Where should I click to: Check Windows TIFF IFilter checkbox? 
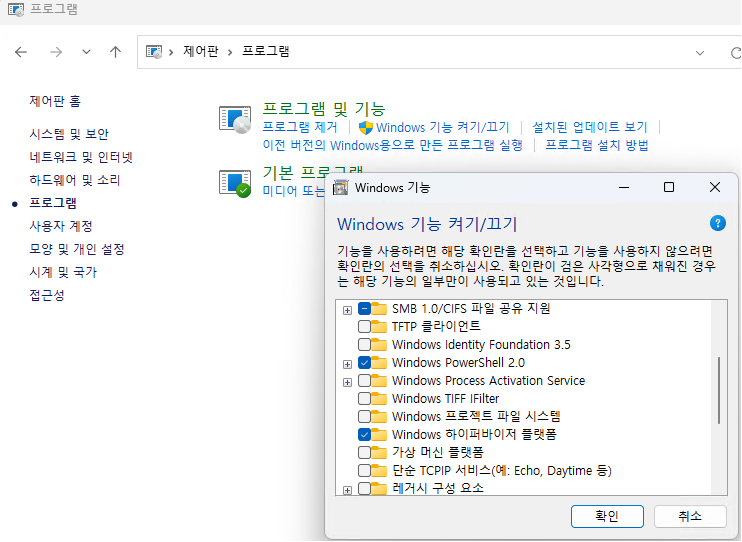click(x=364, y=399)
